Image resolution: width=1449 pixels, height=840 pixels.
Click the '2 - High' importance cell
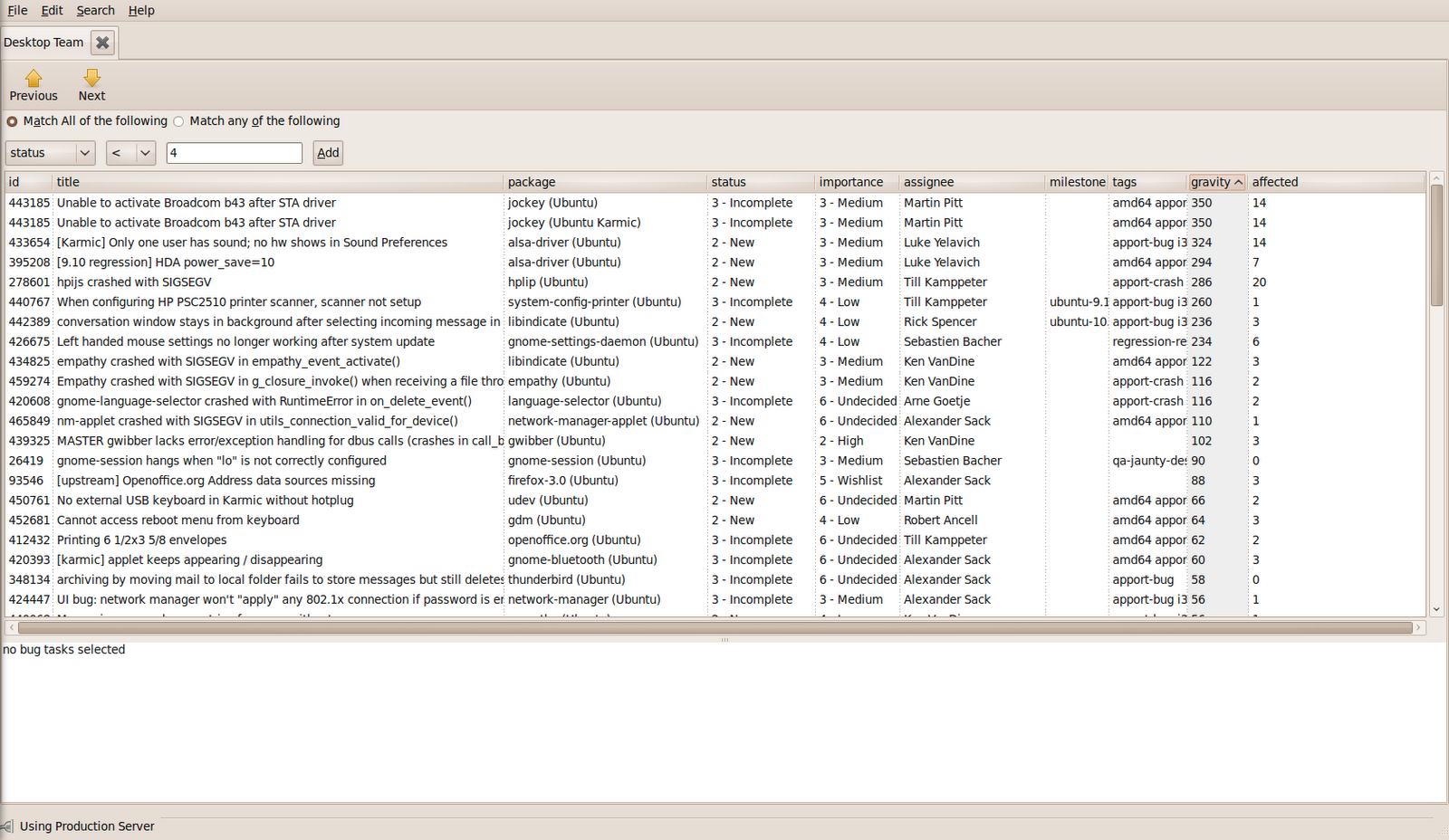pyautogui.click(x=841, y=441)
